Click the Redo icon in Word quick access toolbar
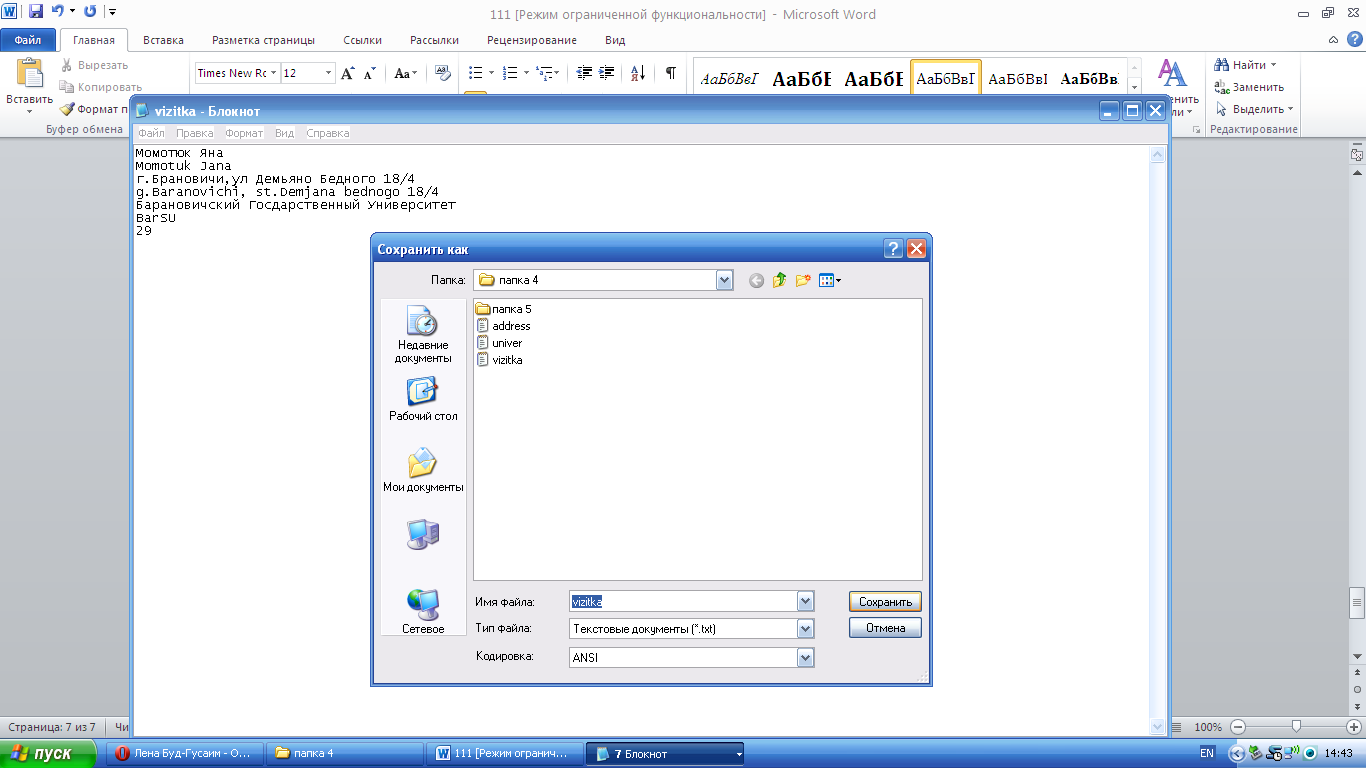 coord(91,12)
